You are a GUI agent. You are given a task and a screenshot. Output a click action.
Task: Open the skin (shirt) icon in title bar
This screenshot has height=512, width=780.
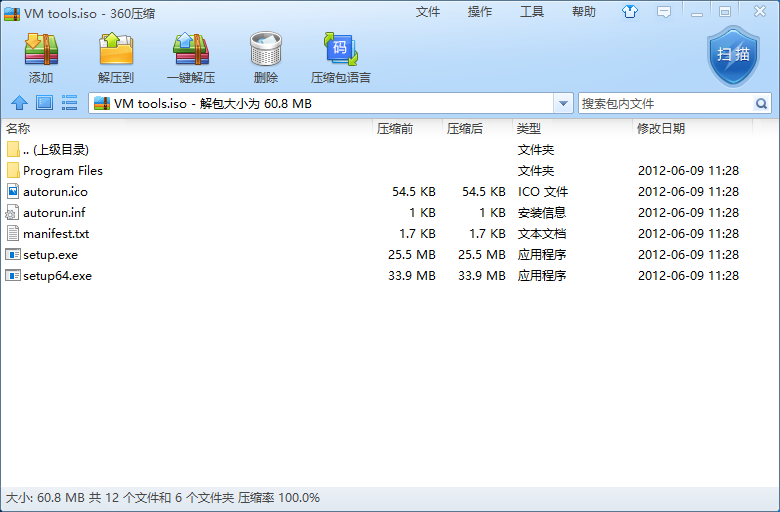(x=630, y=11)
